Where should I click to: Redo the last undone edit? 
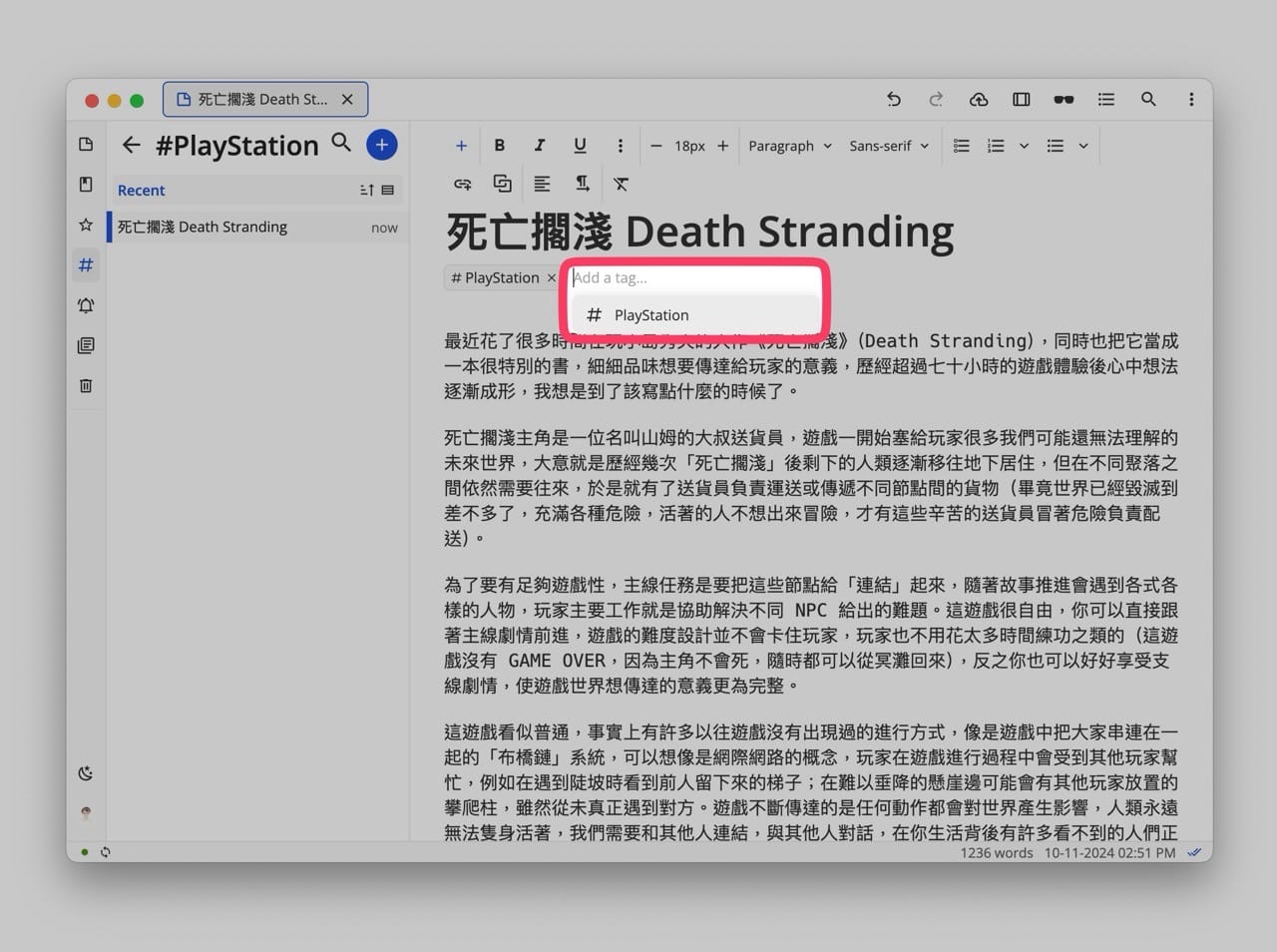pyautogui.click(x=936, y=99)
